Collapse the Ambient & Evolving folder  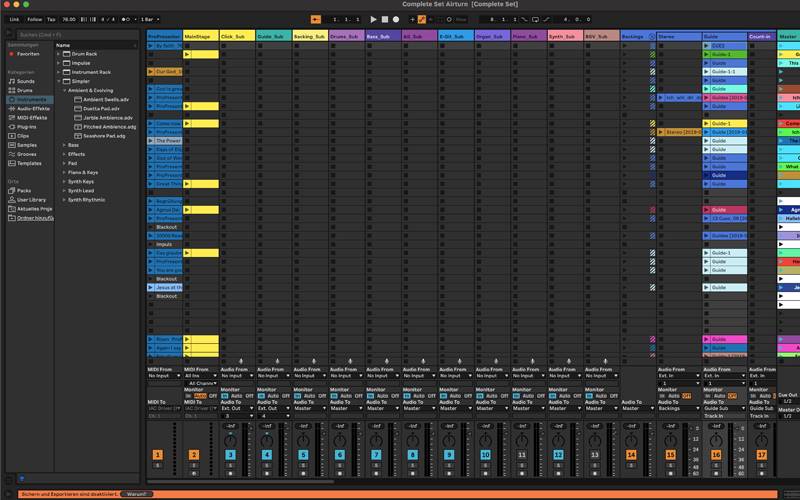pyautogui.click(x=65, y=90)
